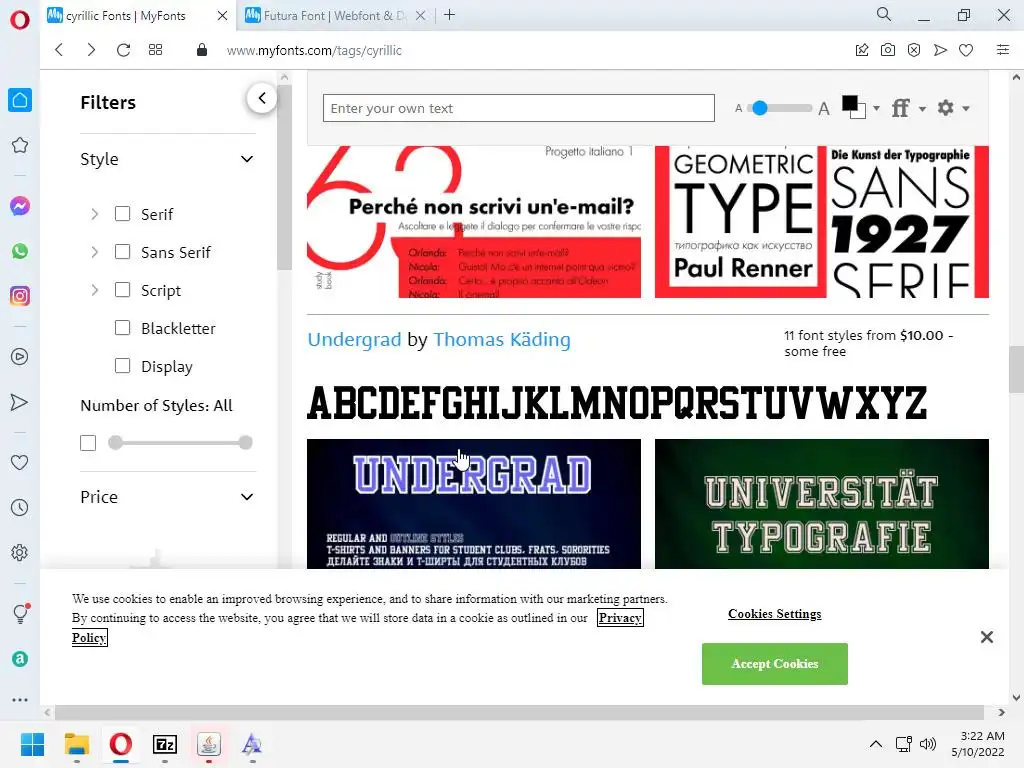This screenshot has width=1024, height=768.
Task: Open a new tab with plus button
Action: [449, 15]
